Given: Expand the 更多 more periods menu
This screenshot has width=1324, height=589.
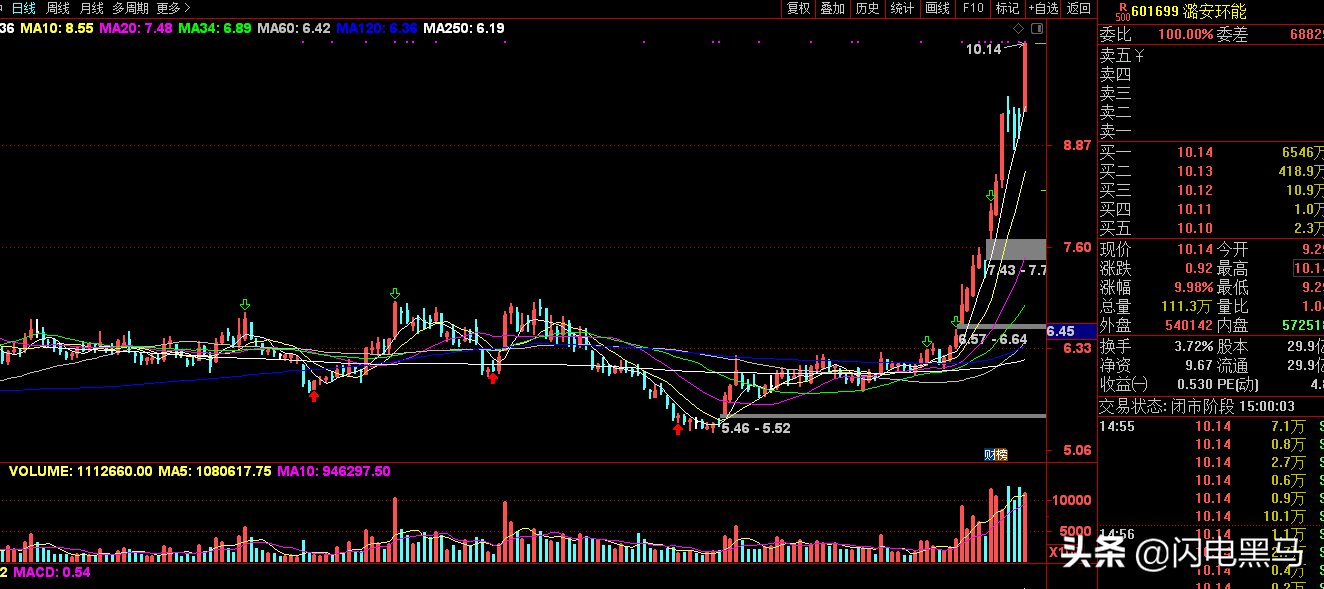Looking at the screenshot, I should pos(172,8).
